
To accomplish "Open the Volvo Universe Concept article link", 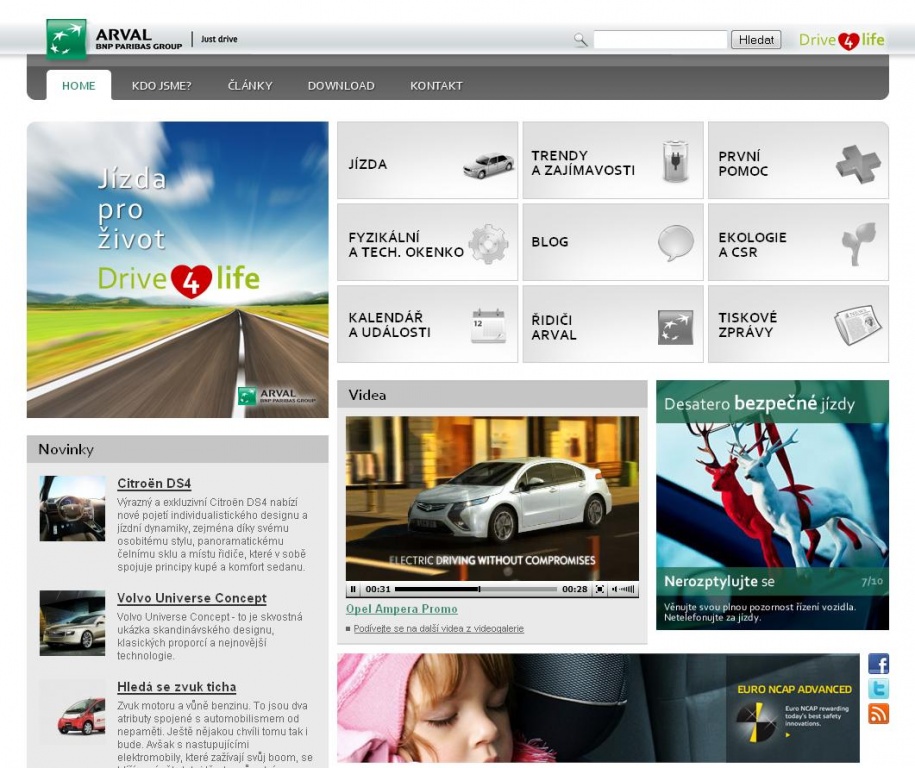I will click(x=191, y=598).
